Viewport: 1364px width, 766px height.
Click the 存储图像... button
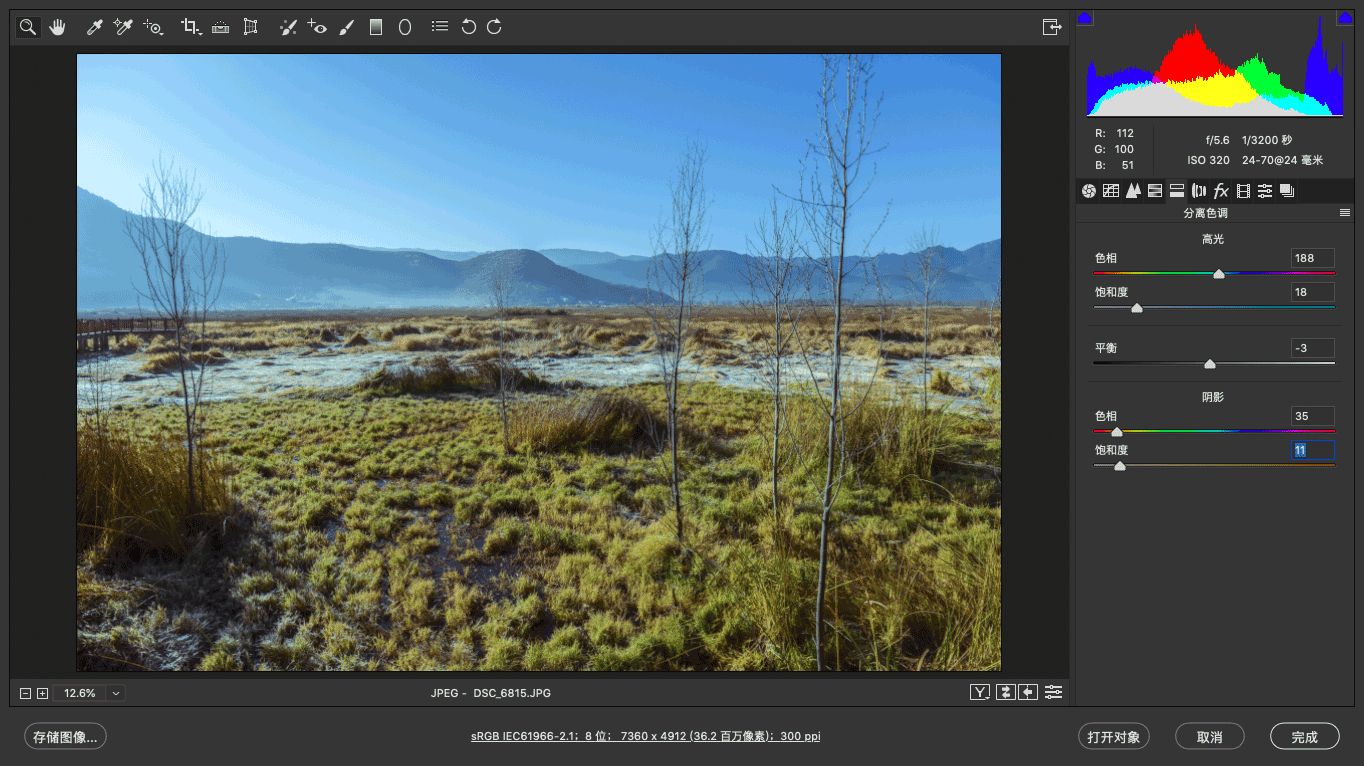point(65,737)
